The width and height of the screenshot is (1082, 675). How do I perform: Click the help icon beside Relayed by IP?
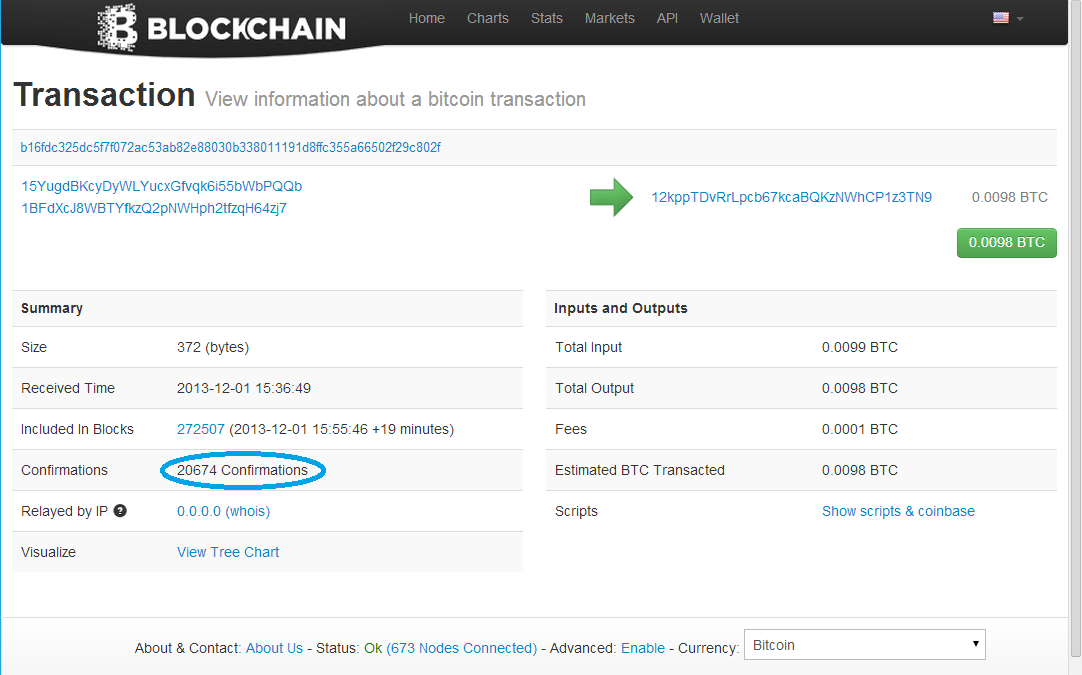(120, 511)
